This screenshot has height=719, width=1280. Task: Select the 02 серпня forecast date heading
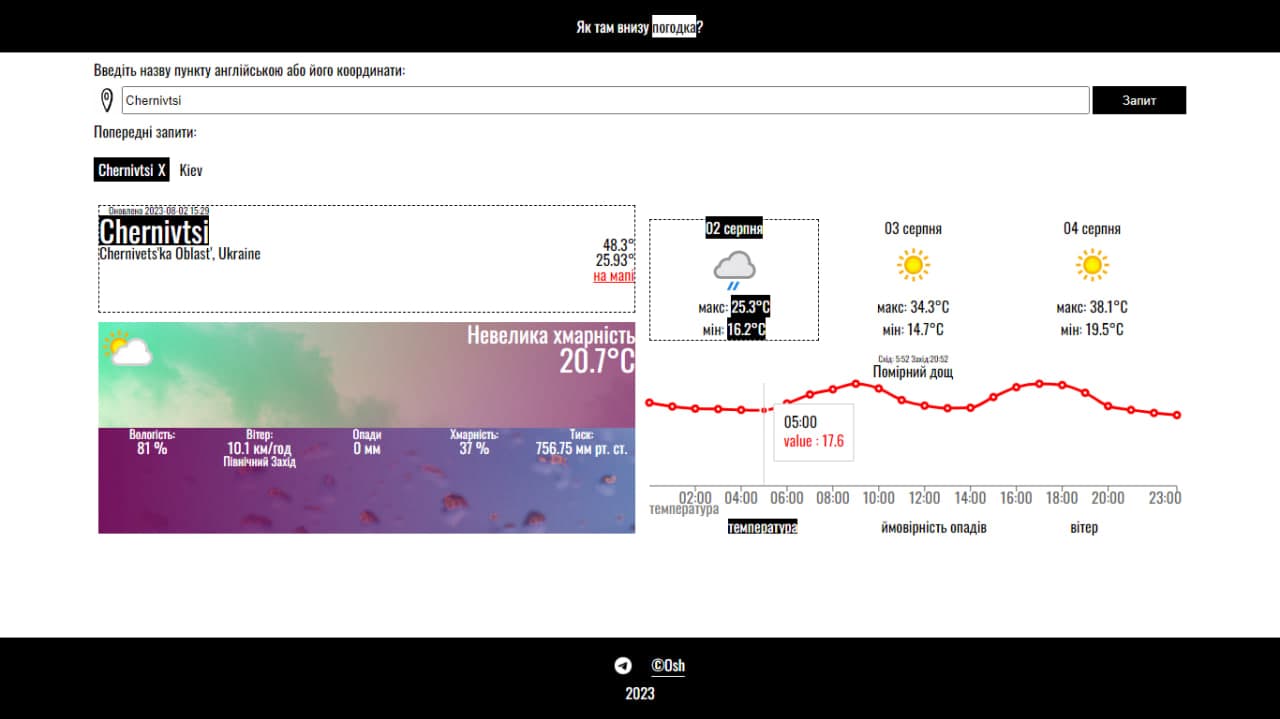pyautogui.click(x=734, y=228)
